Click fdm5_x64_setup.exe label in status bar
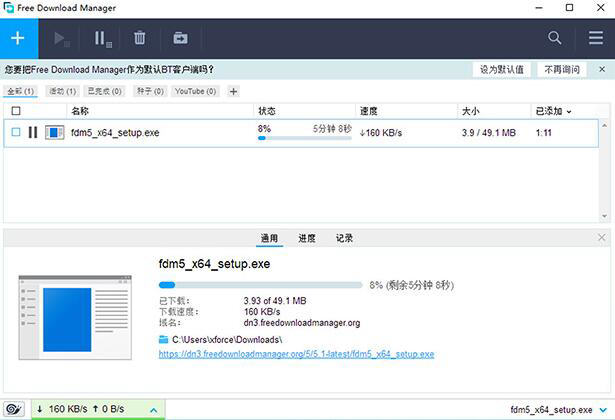The image size is (615, 420). 551,410
